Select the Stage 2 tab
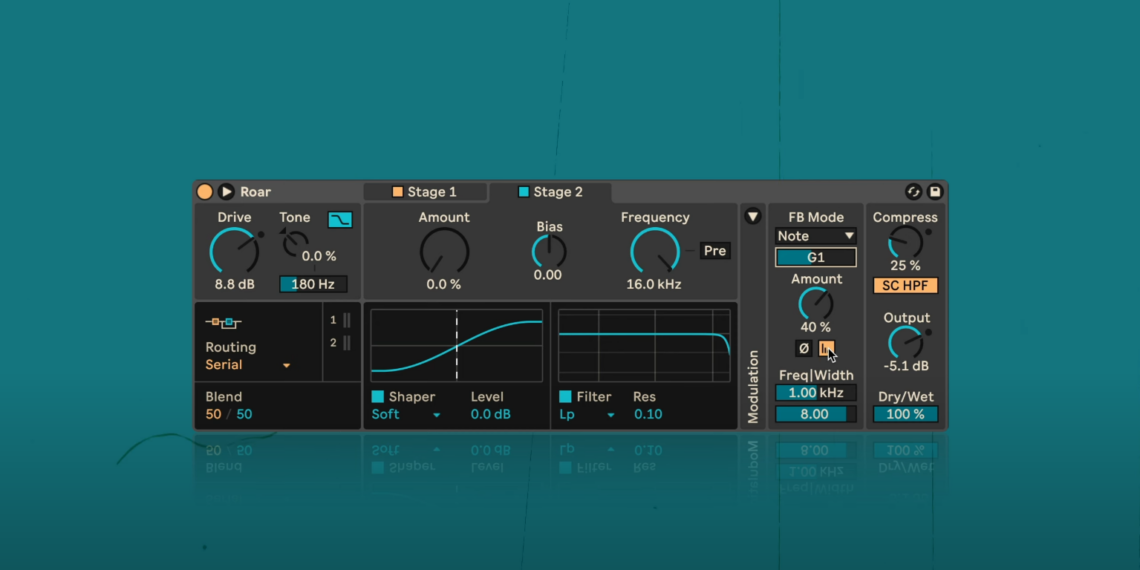1140x570 pixels. (x=550, y=192)
